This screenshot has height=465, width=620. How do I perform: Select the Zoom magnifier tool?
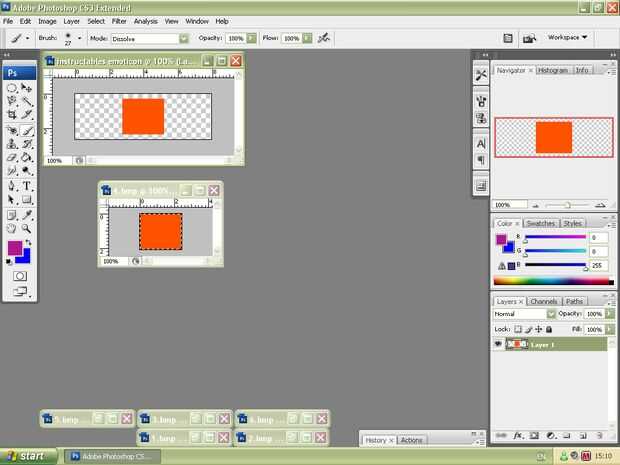point(26,229)
